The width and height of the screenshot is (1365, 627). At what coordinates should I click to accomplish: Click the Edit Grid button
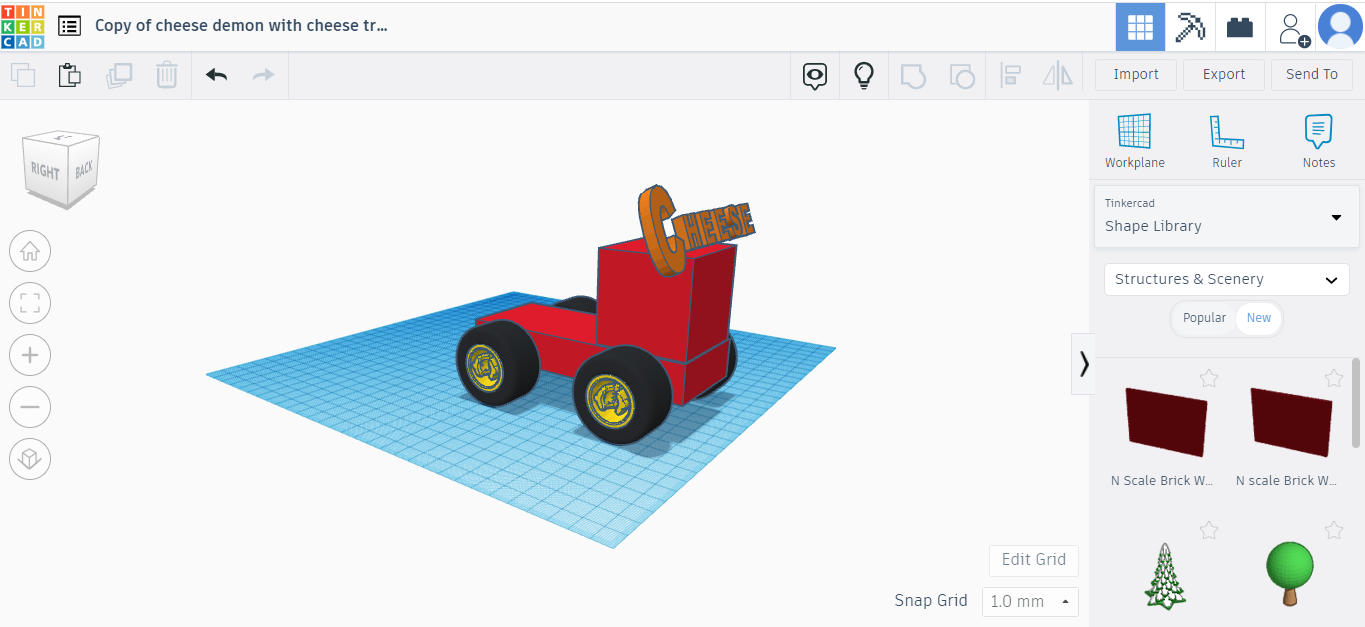tap(1034, 560)
